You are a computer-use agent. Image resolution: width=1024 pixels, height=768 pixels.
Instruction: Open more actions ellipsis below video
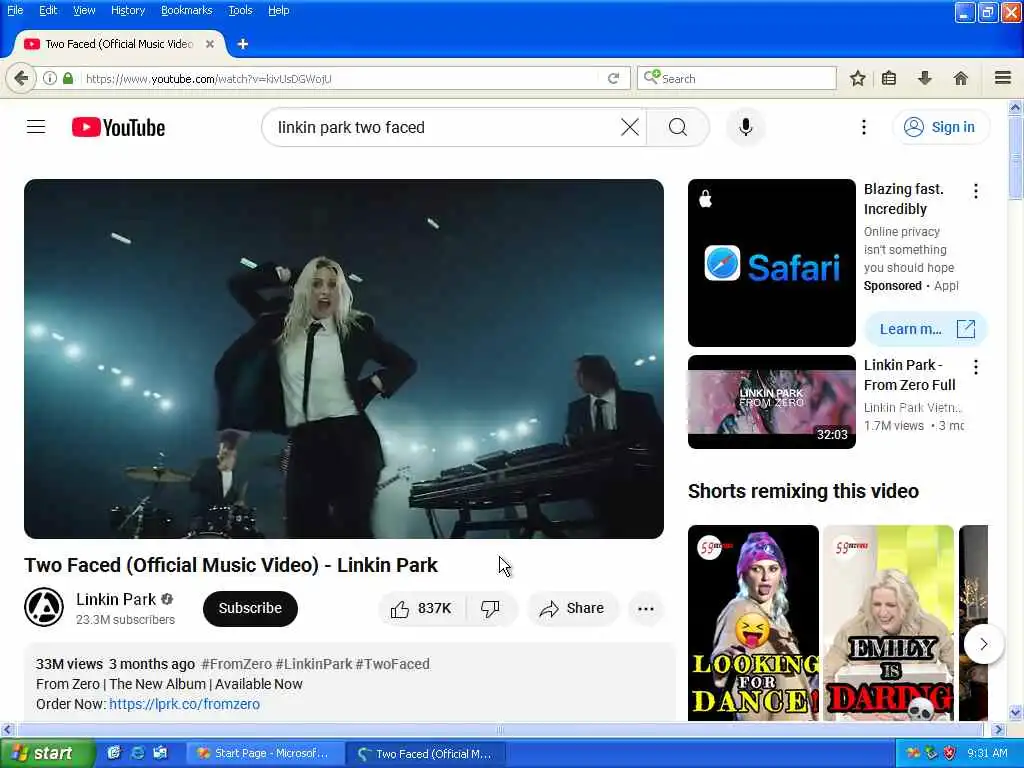tap(645, 609)
